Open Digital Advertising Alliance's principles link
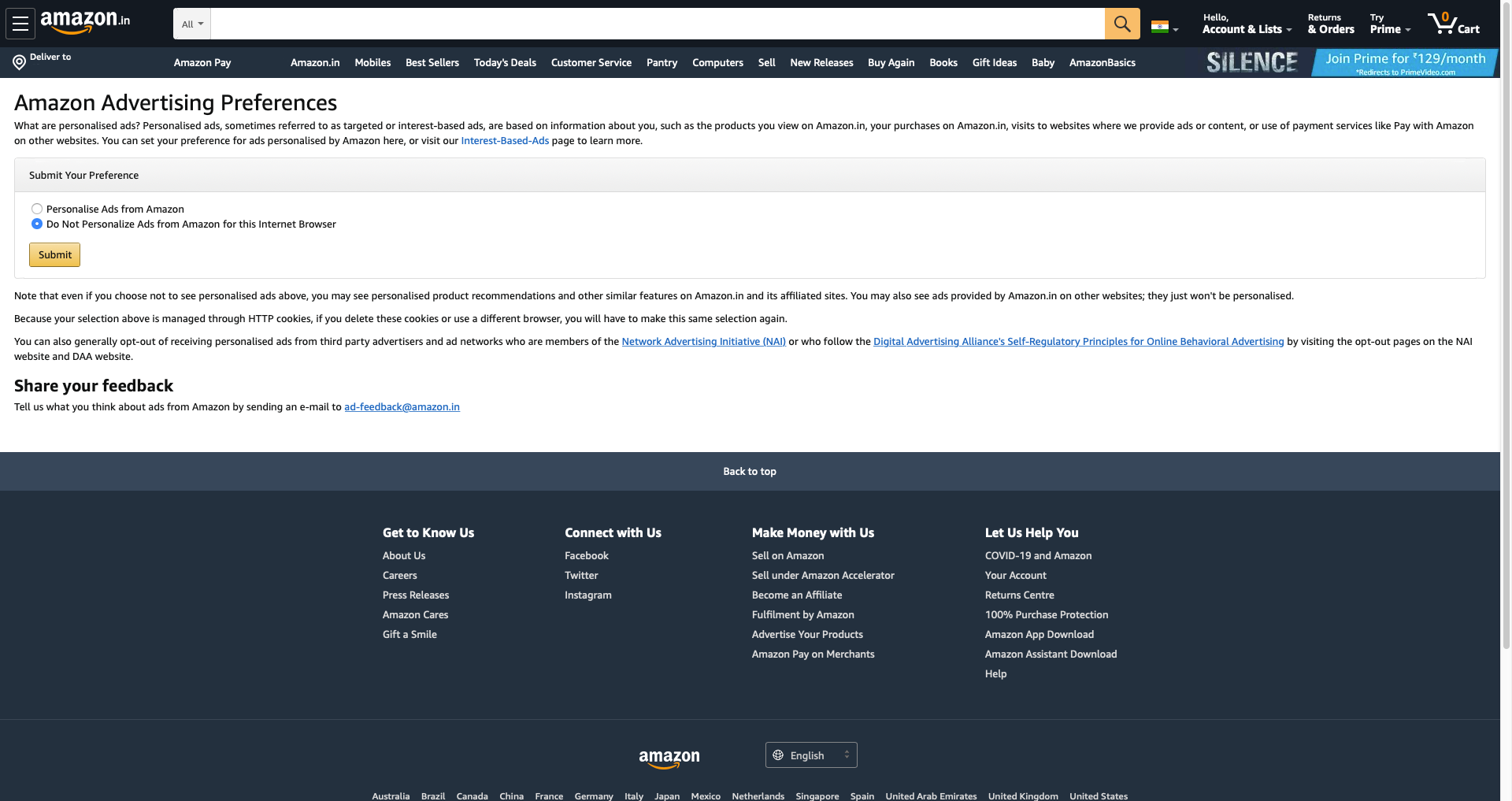This screenshot has width=1512, height=801. coord(1079,341)
